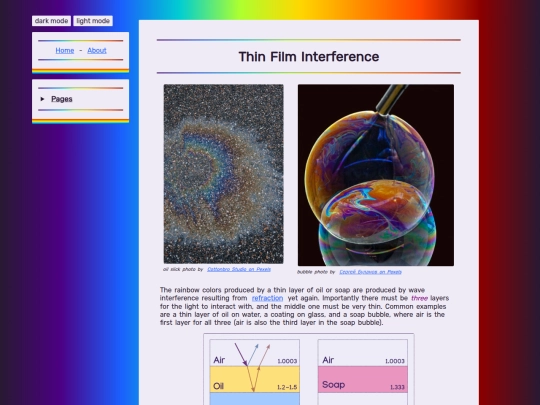Open the oil slick photo thumbnail
Viewport: 540px width, 405px height.
point(224,174)
